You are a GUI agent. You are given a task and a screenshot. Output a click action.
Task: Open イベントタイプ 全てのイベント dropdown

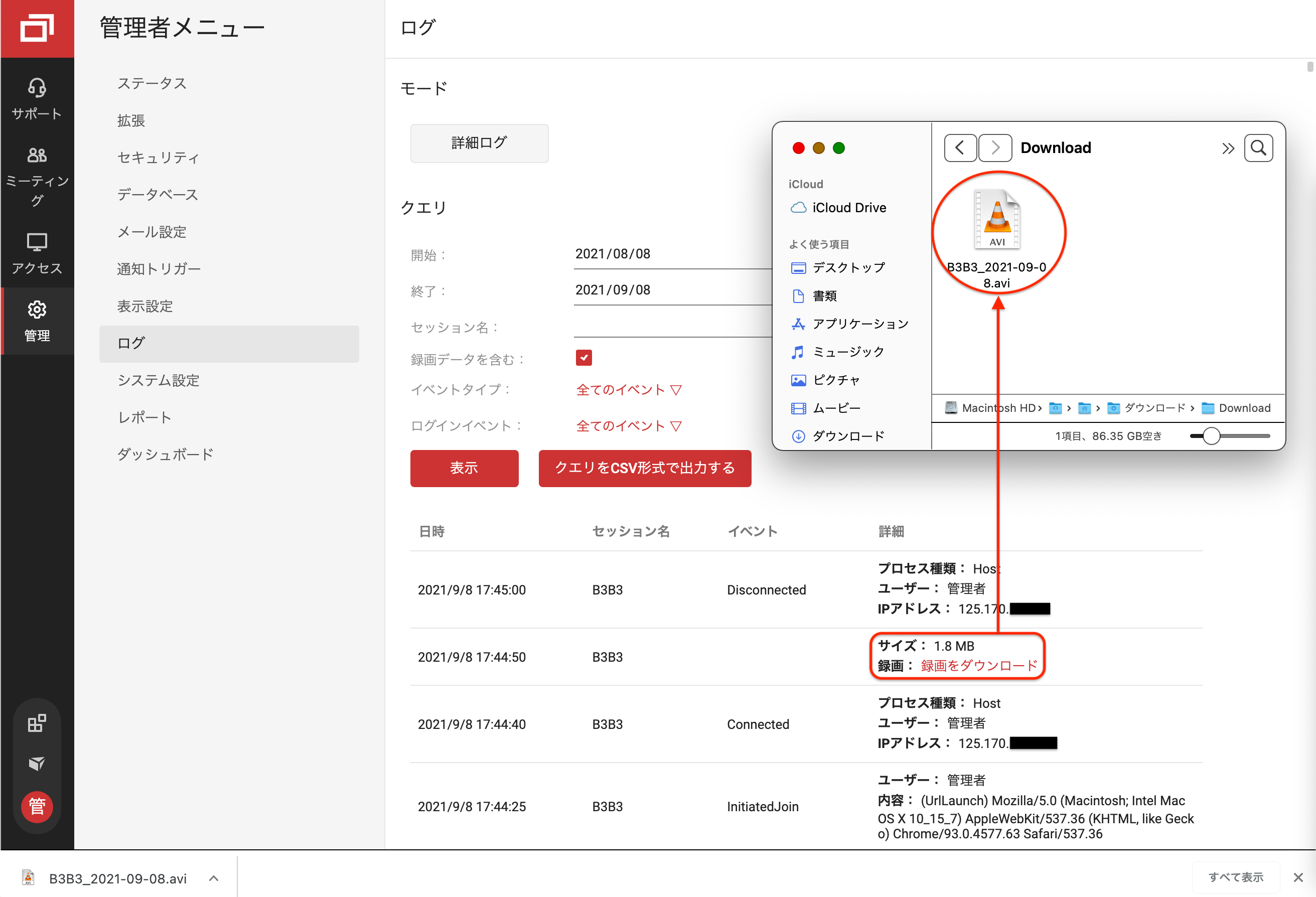point(629,390)
